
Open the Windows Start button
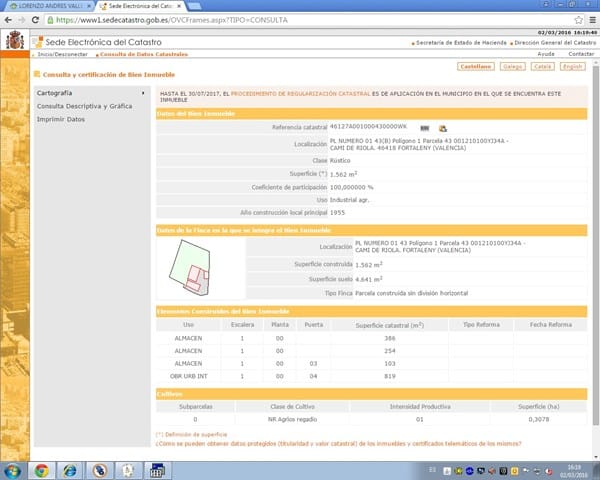(x=12, y=470)
